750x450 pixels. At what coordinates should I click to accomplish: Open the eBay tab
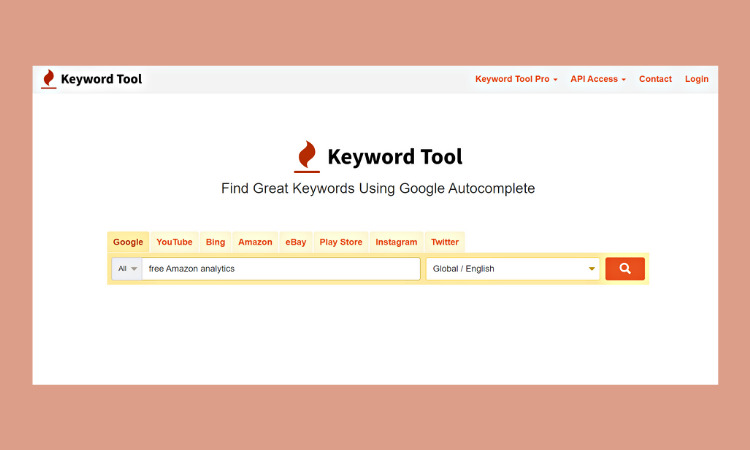click(296, 242)
